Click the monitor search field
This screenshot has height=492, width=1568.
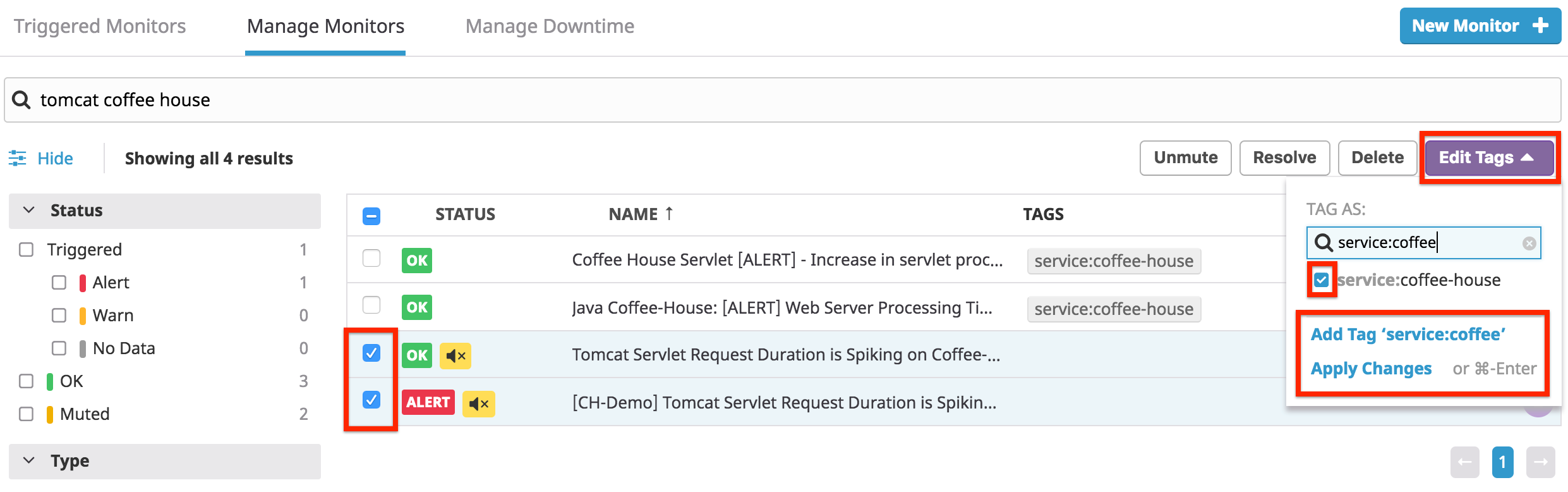[x=783, y=100]
